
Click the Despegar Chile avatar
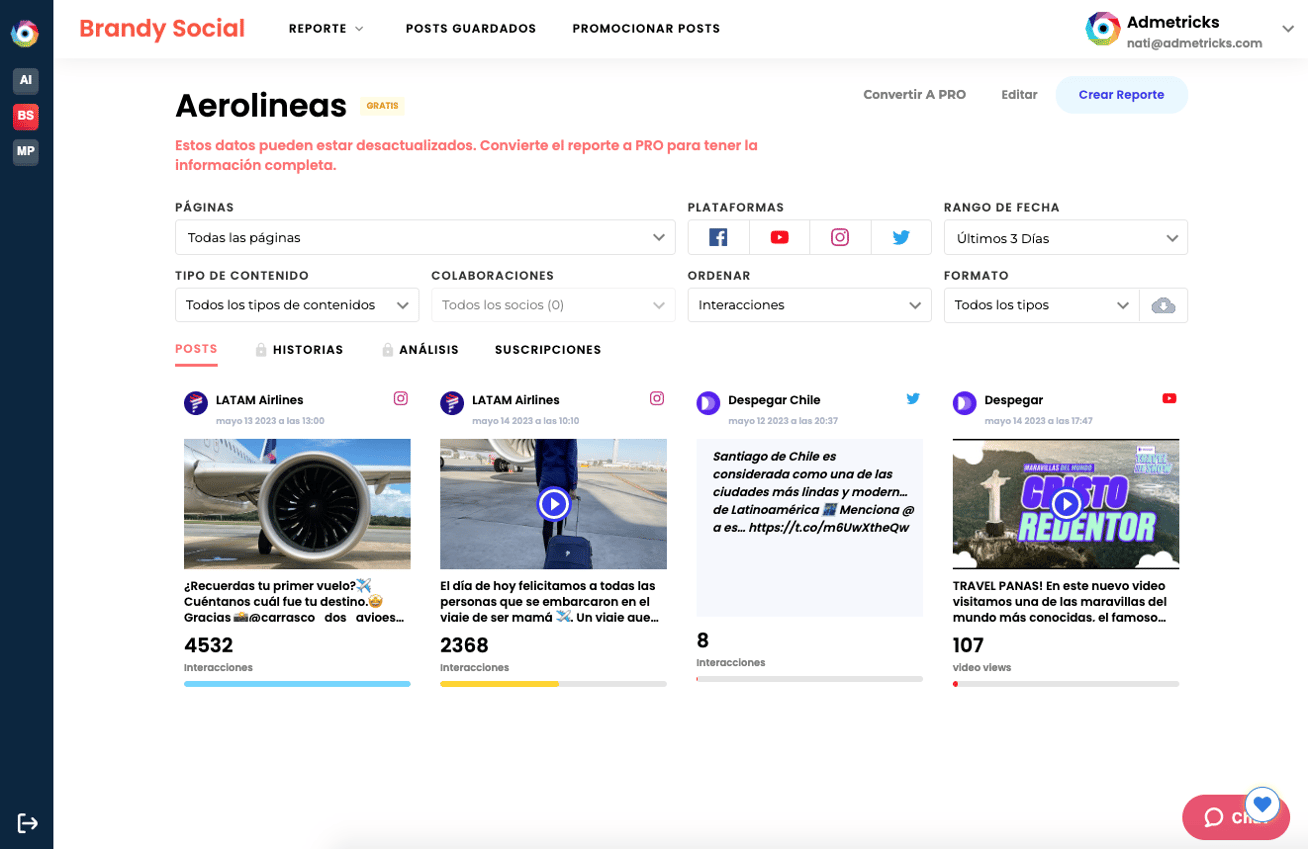coord(708,403)
